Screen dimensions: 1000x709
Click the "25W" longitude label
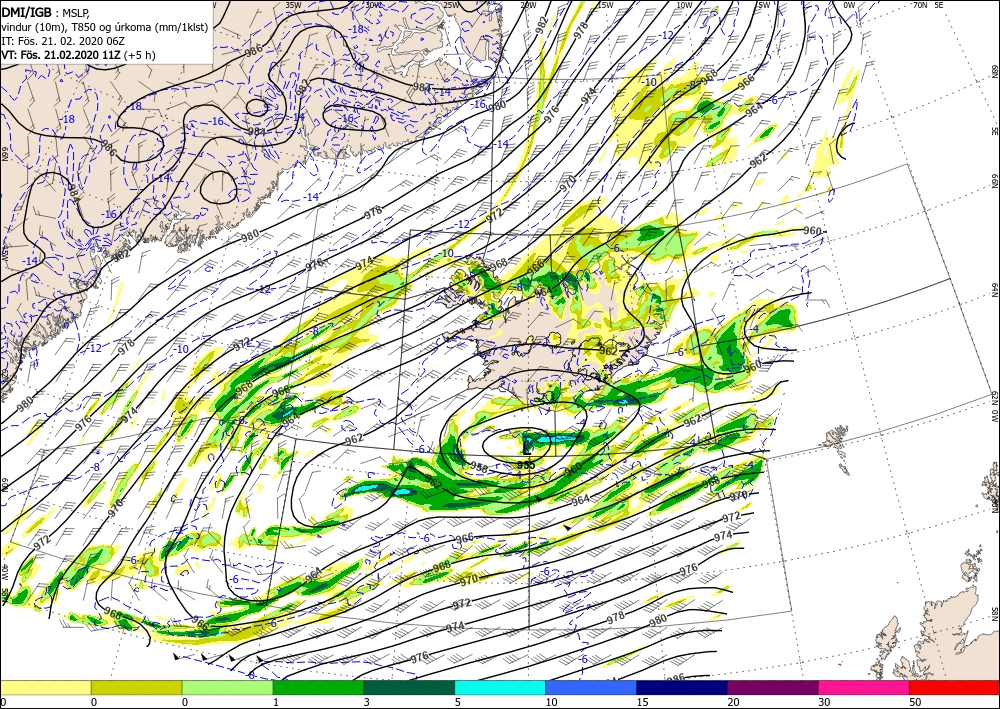(x=451, y=5)
